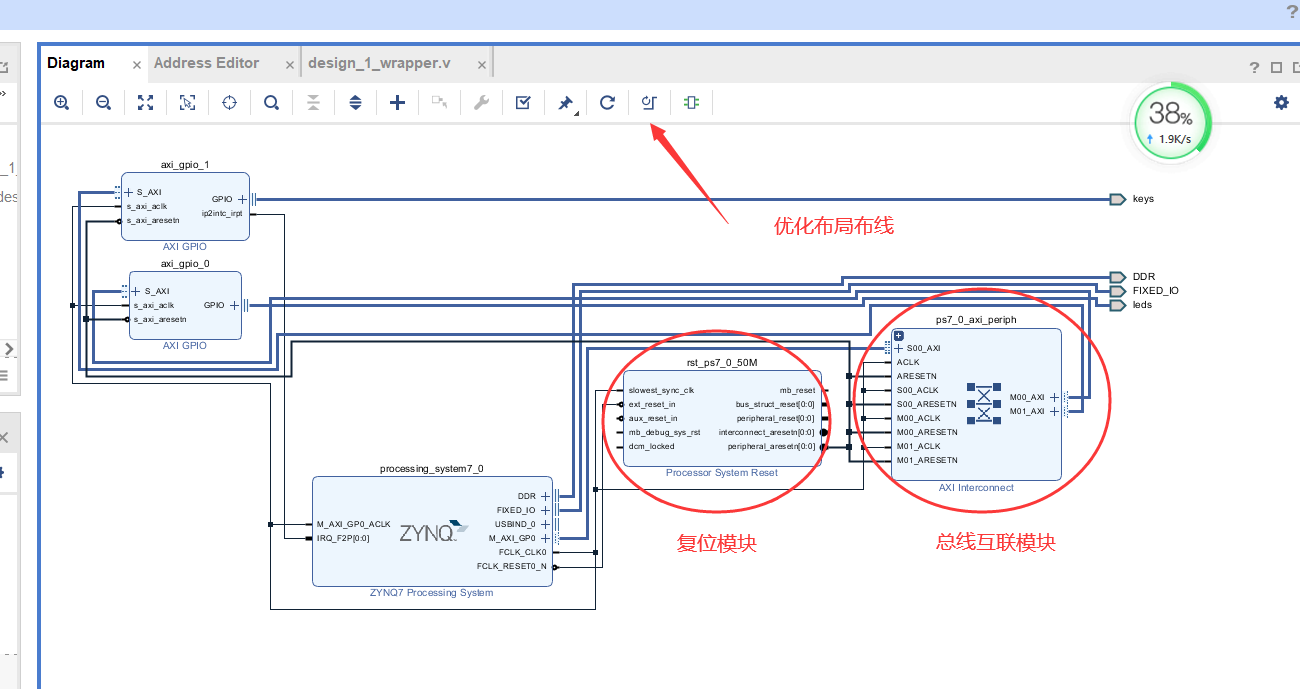Click the Regenerate Layout refresh icon
Viewport: 1300px width, 689px height.
(607, 102)
